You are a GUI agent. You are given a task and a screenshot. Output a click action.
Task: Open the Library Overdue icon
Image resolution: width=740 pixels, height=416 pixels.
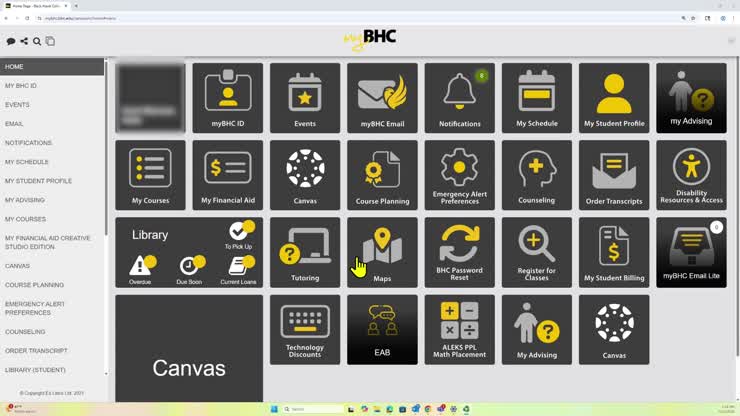coord(142,270)
